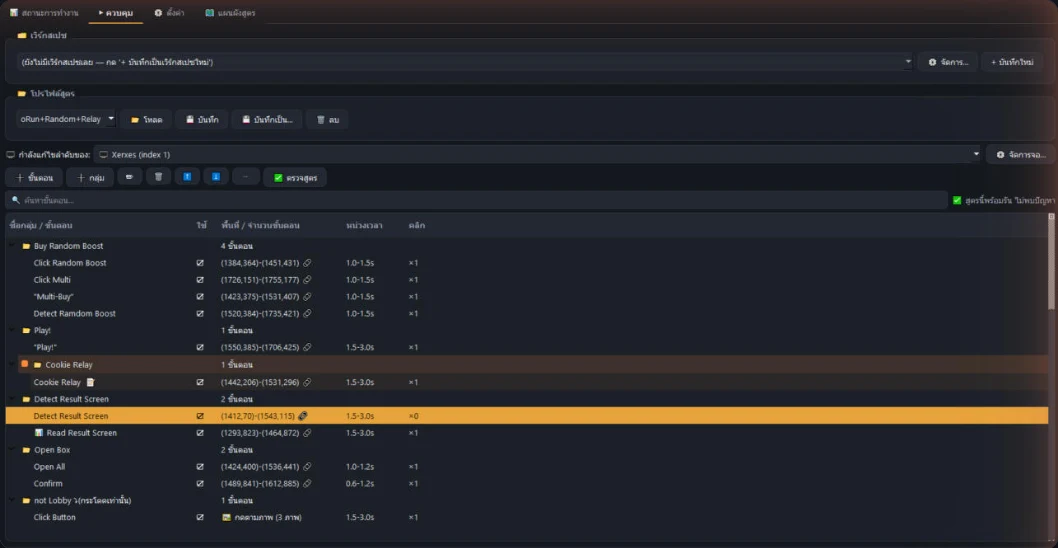Click folder icon of Open Box group

[x=26, y=449]
